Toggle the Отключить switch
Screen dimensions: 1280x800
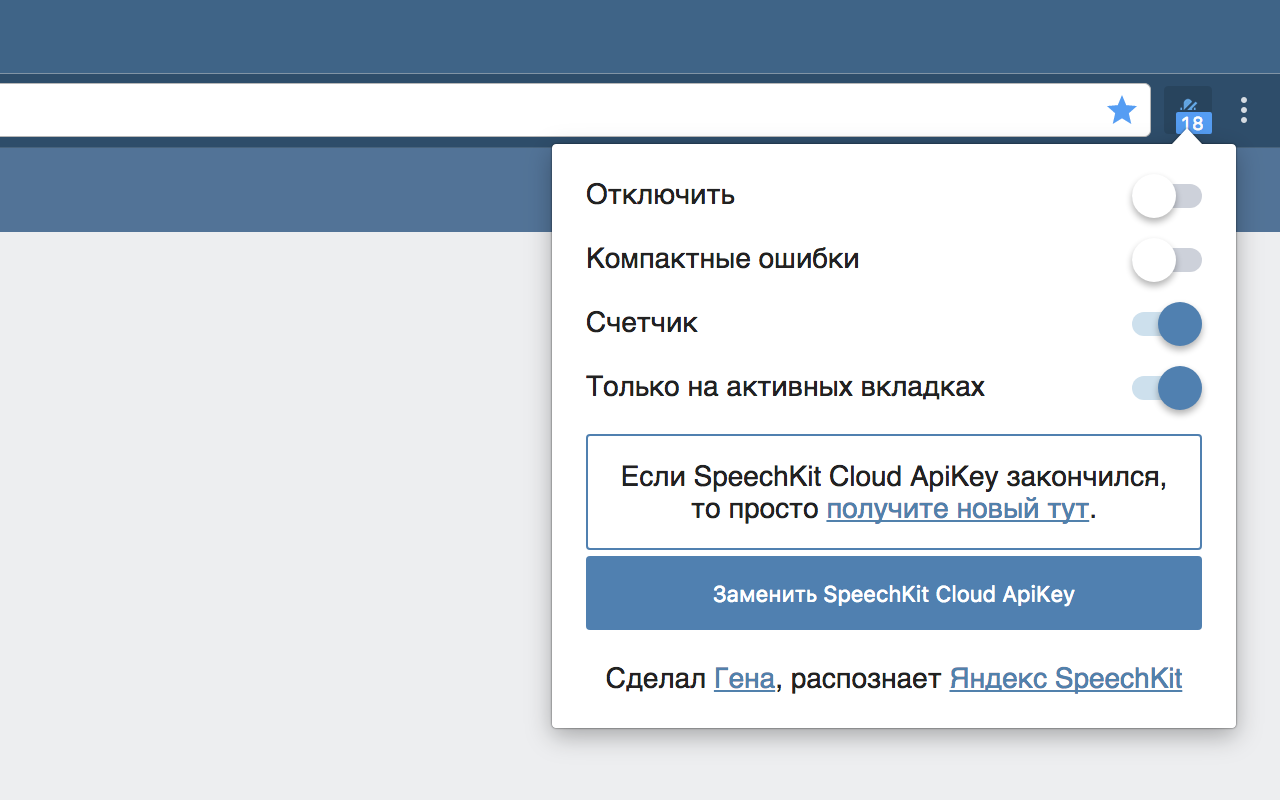pos(1166,196)
